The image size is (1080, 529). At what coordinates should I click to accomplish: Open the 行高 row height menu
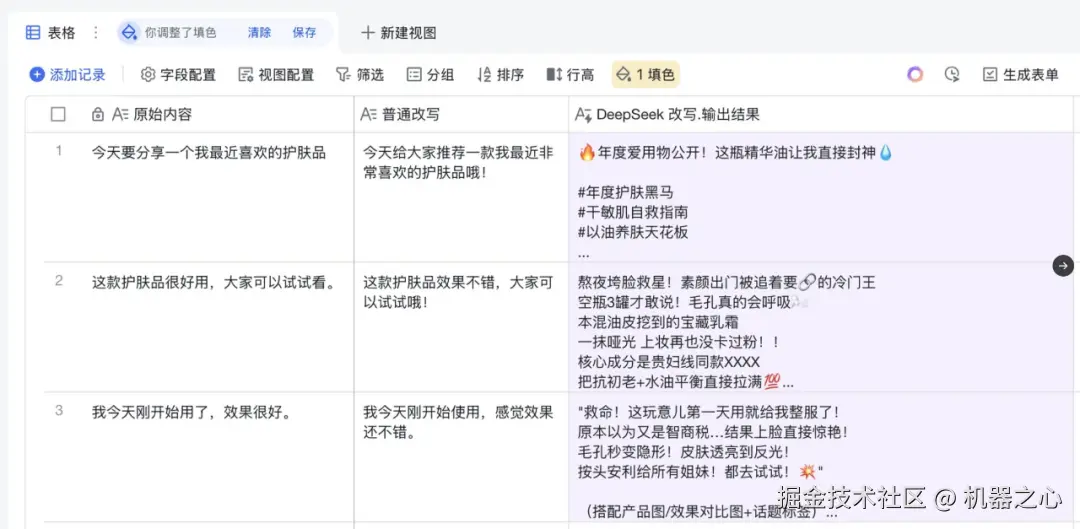570,74
